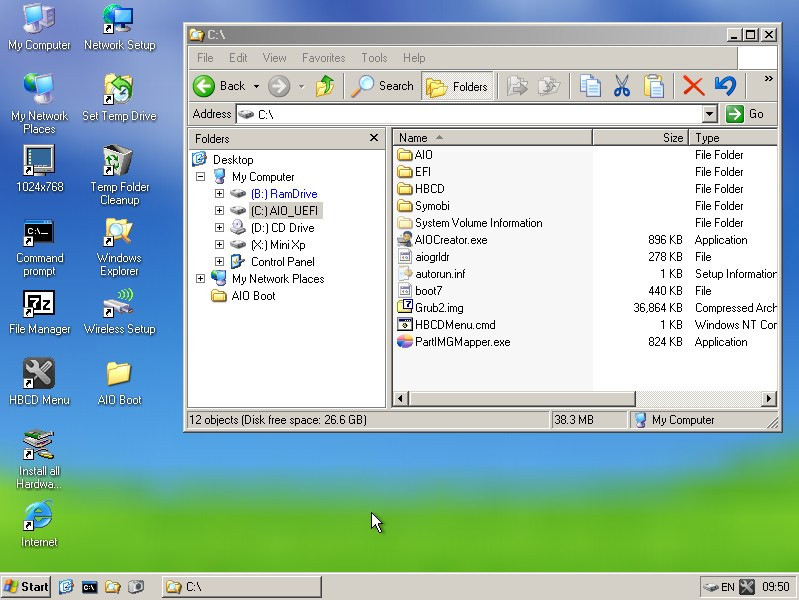
Task: Show desktop from quick launch icon
Action: point(66,587)
